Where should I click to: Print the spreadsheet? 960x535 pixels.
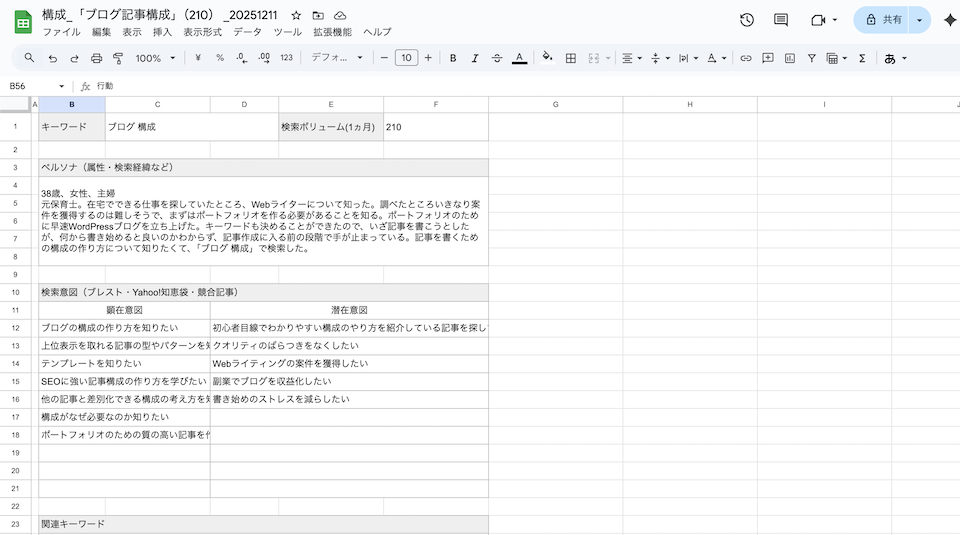pos(96,58)
